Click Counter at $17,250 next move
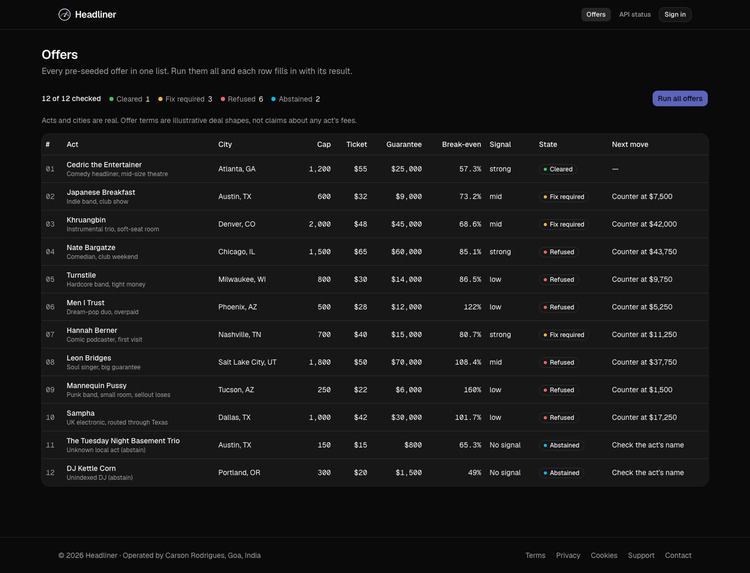The width and height of the screenshot is (750, 573). [644, 418]
